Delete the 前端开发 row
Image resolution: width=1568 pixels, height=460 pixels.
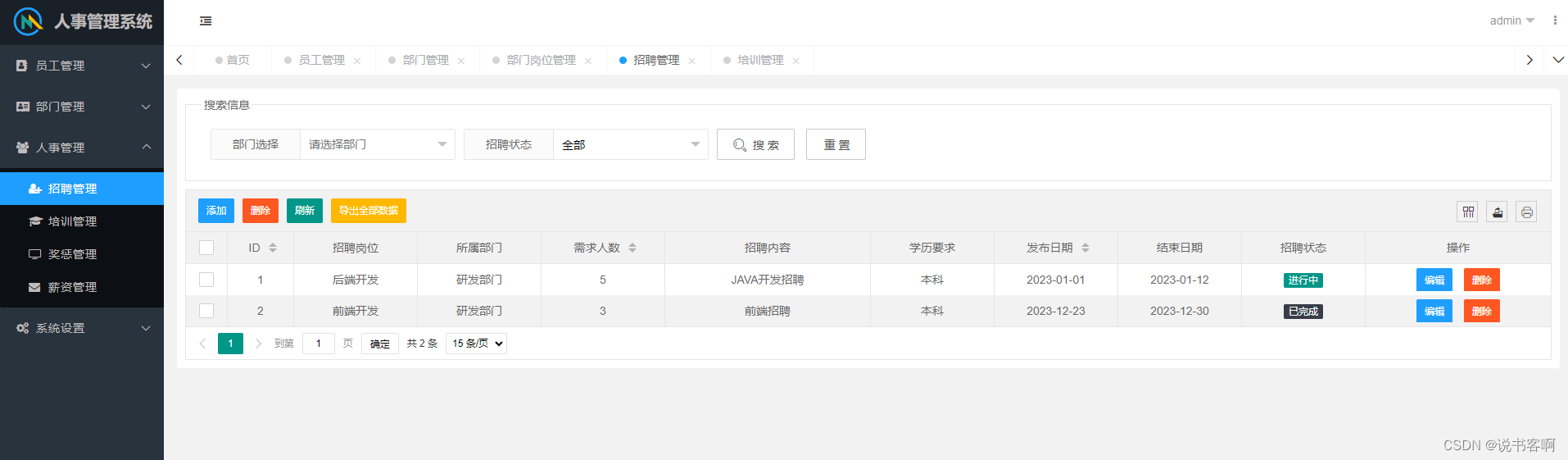(1482, 311)
